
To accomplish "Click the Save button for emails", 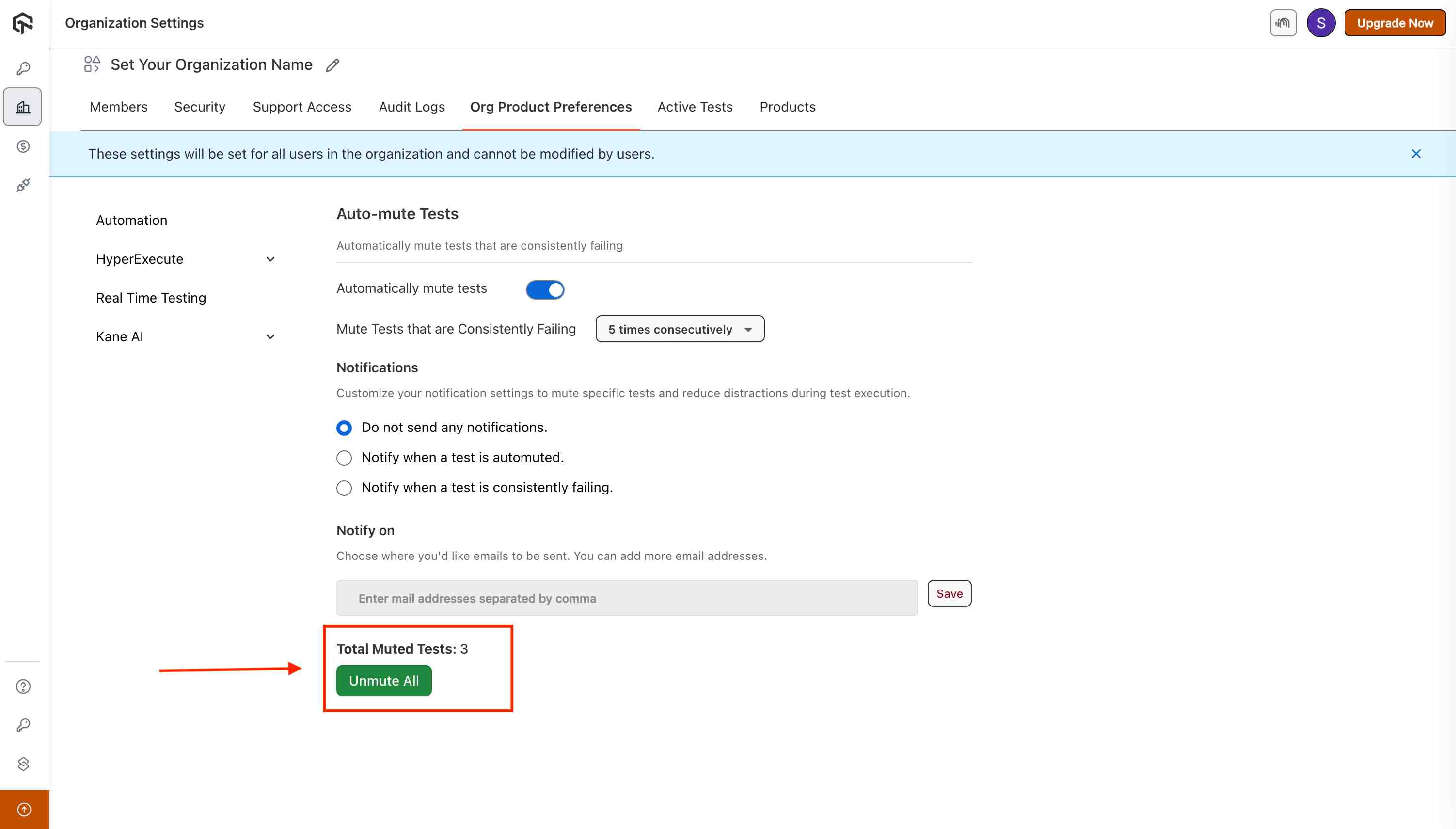I will tap(949, 593).
